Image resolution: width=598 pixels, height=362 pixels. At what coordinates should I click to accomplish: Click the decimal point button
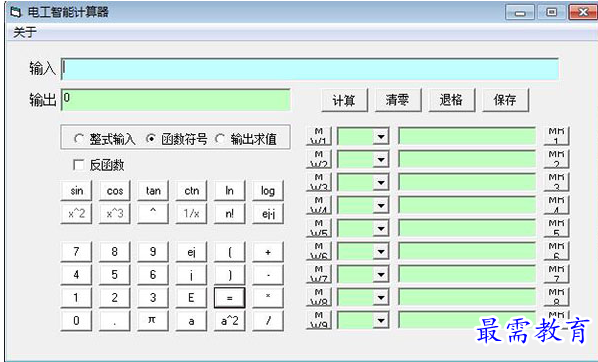coord(115,321)
